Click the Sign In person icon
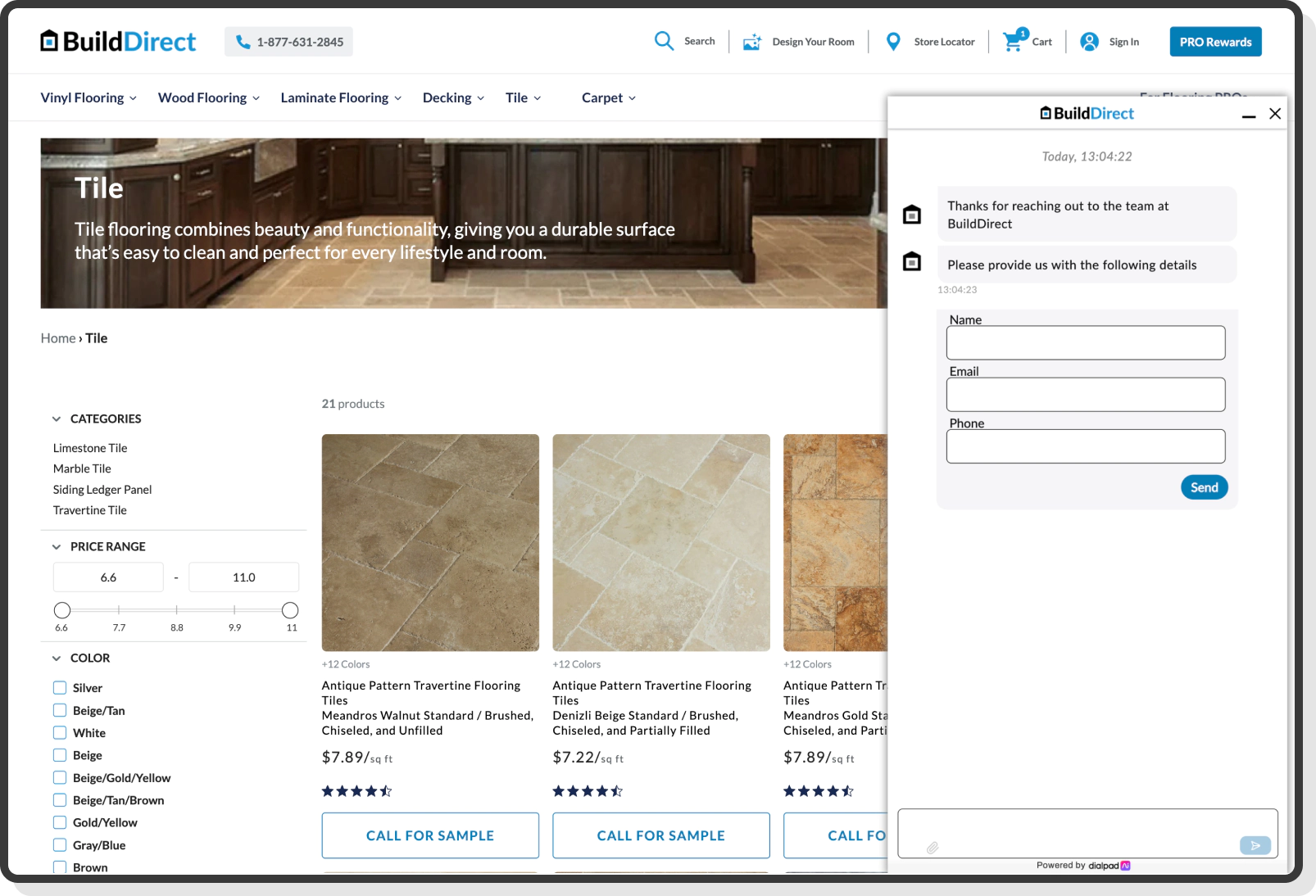The image size is (1316, 896). 1089,41
